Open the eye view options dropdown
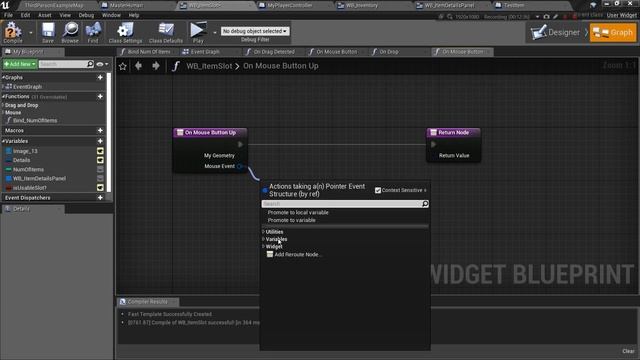Image resolution: width=640 pixels, height=360 pixels. (102, 64)
